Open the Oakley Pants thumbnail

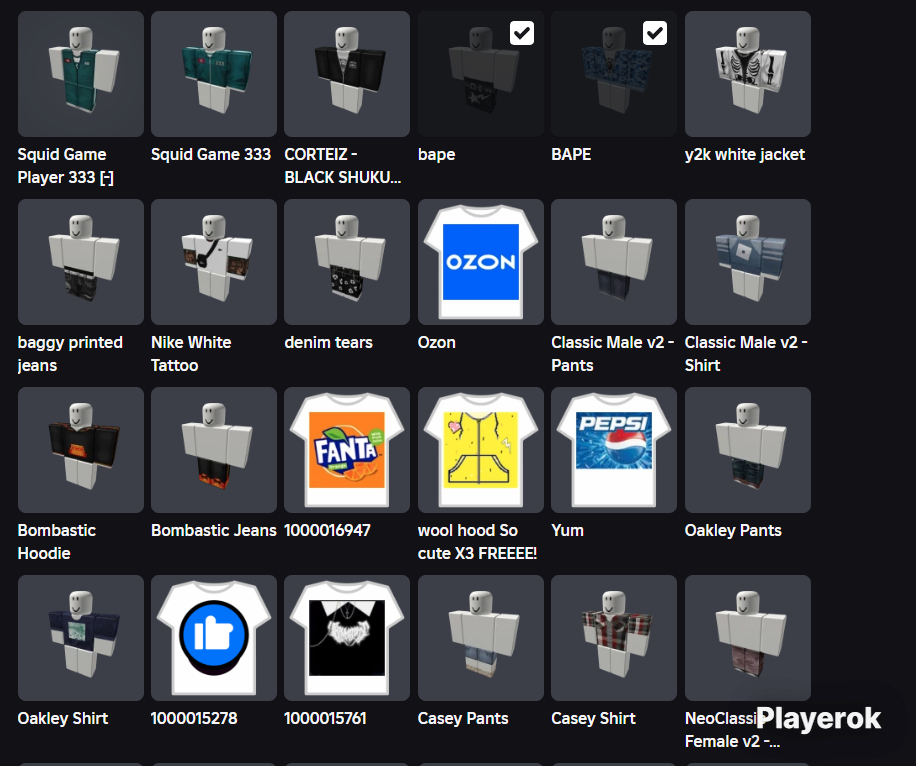(748, 450)
